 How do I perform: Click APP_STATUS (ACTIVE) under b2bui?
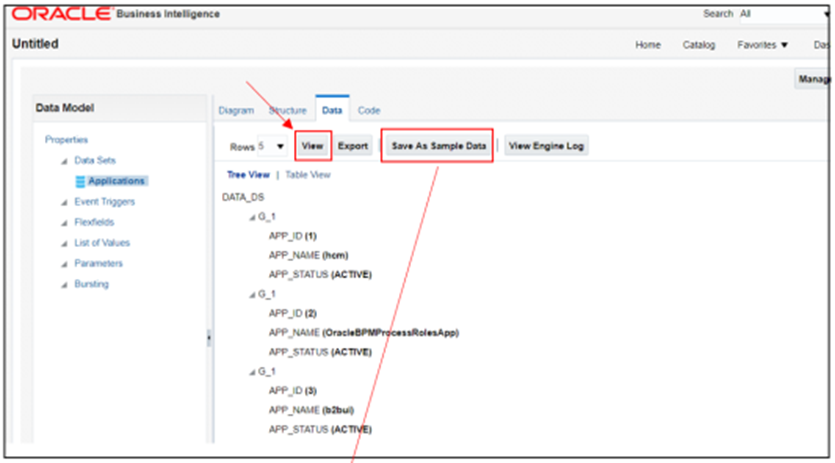(x=320, y=430)
